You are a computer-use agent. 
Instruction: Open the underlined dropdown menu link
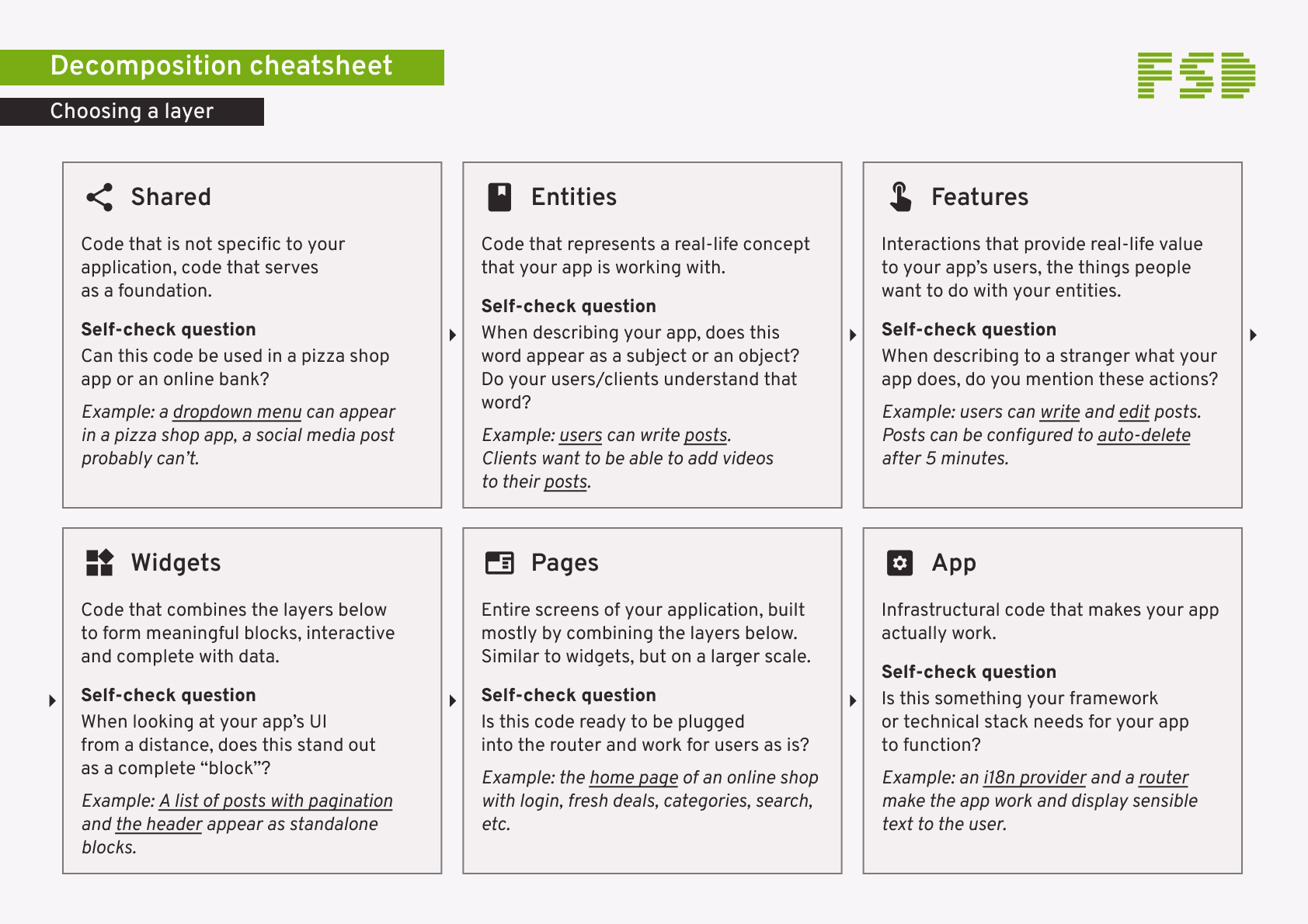(237, 412)
